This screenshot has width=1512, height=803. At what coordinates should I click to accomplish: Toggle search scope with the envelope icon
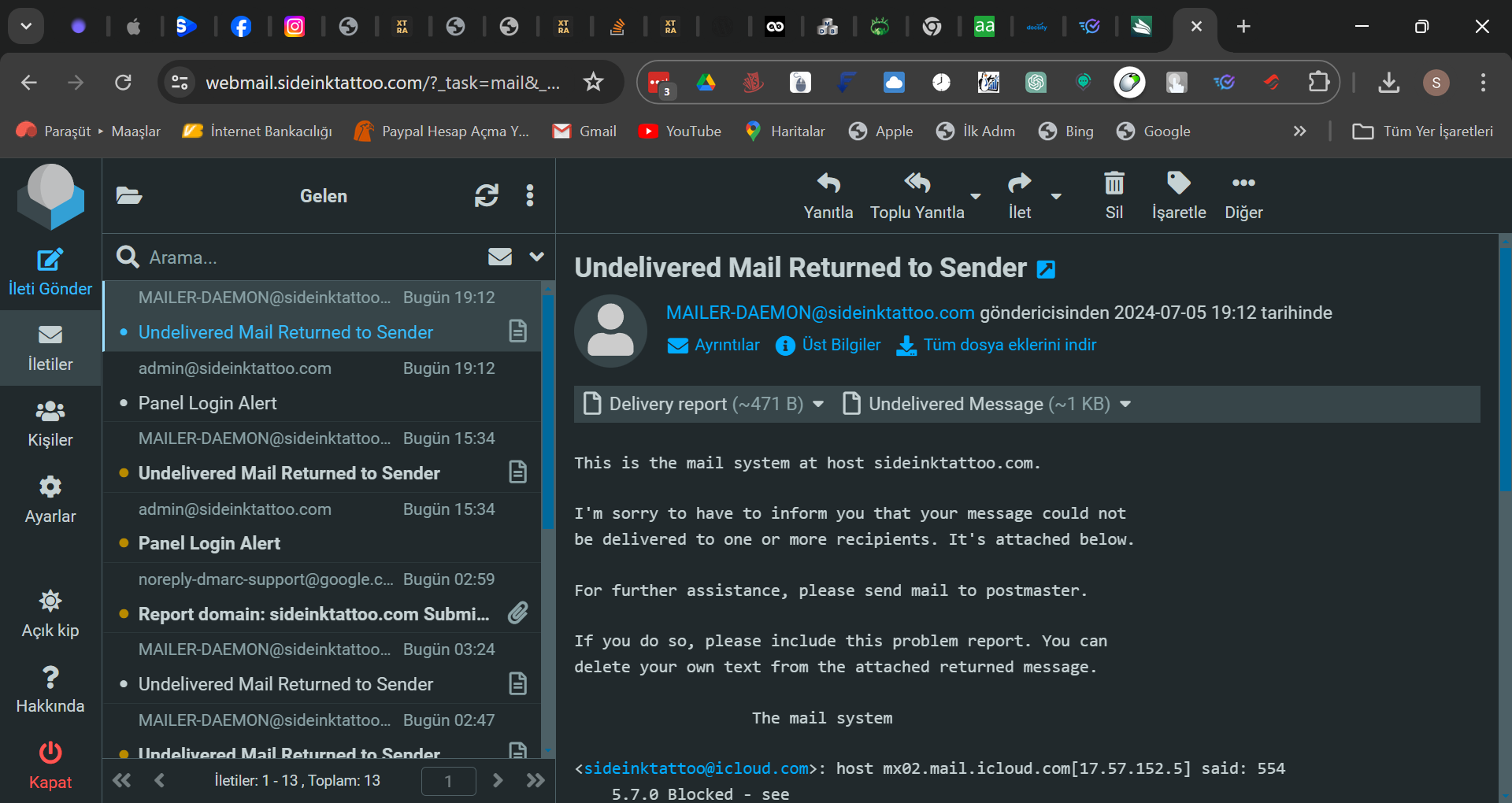[x=500, y=257]
